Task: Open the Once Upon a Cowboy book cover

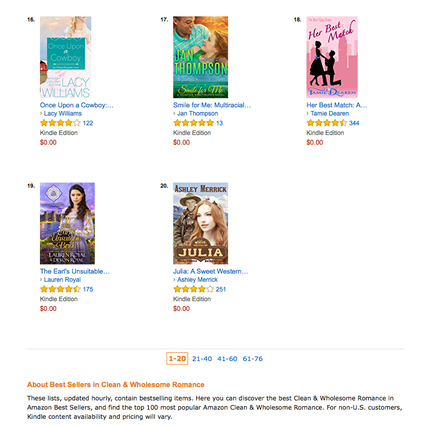Action: pyautogui.click(x=65, y=57)
